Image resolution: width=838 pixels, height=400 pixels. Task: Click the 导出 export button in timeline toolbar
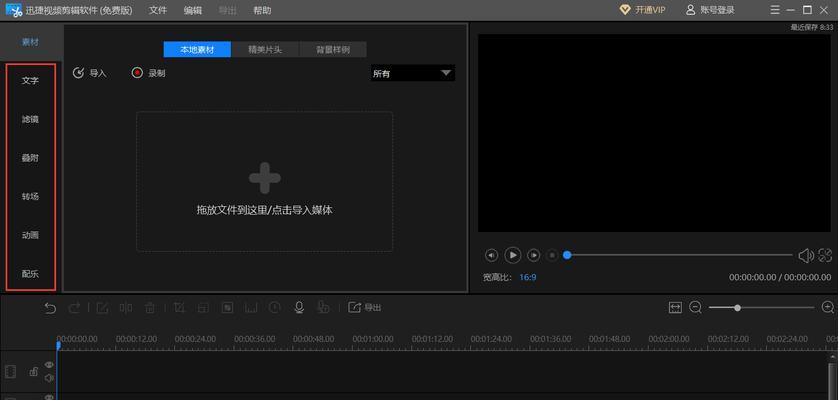(x=365, y=308)
